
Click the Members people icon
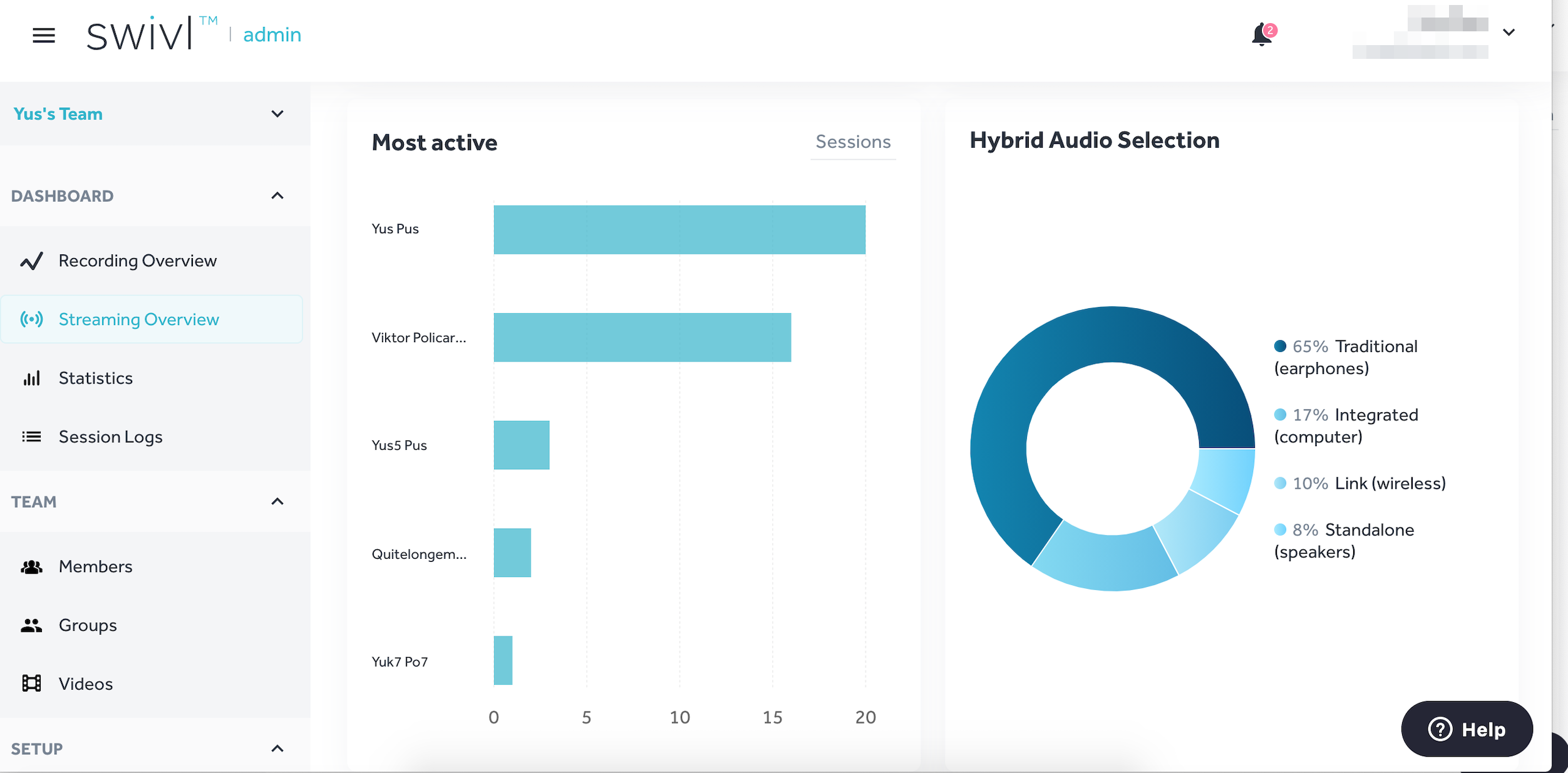pos(31,567)
